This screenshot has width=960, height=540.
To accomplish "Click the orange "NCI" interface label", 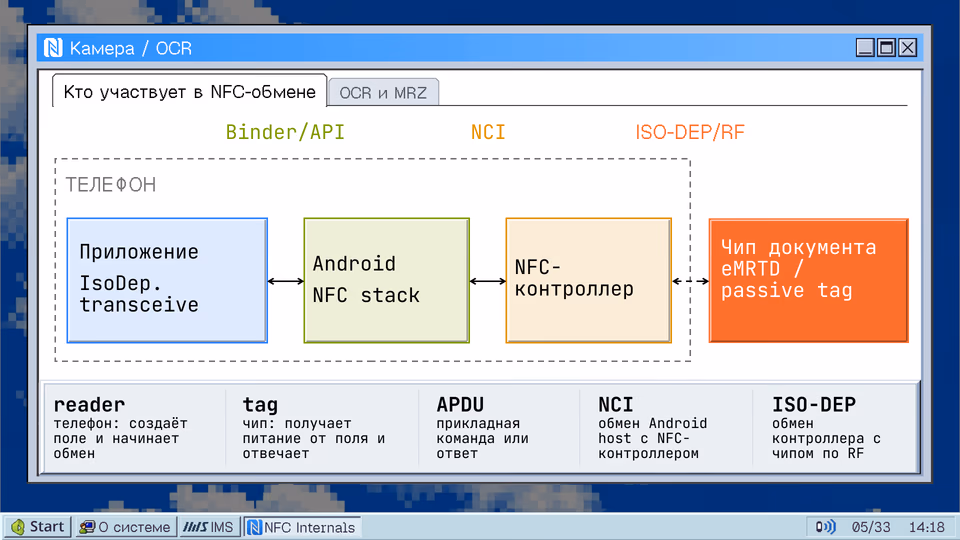I will (x=488, y=132).
